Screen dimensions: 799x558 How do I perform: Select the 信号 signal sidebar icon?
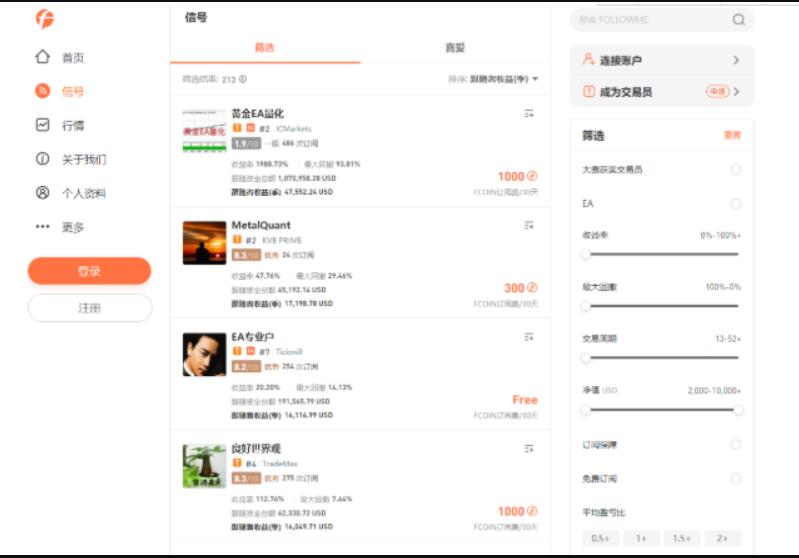(x=43, y=91)
